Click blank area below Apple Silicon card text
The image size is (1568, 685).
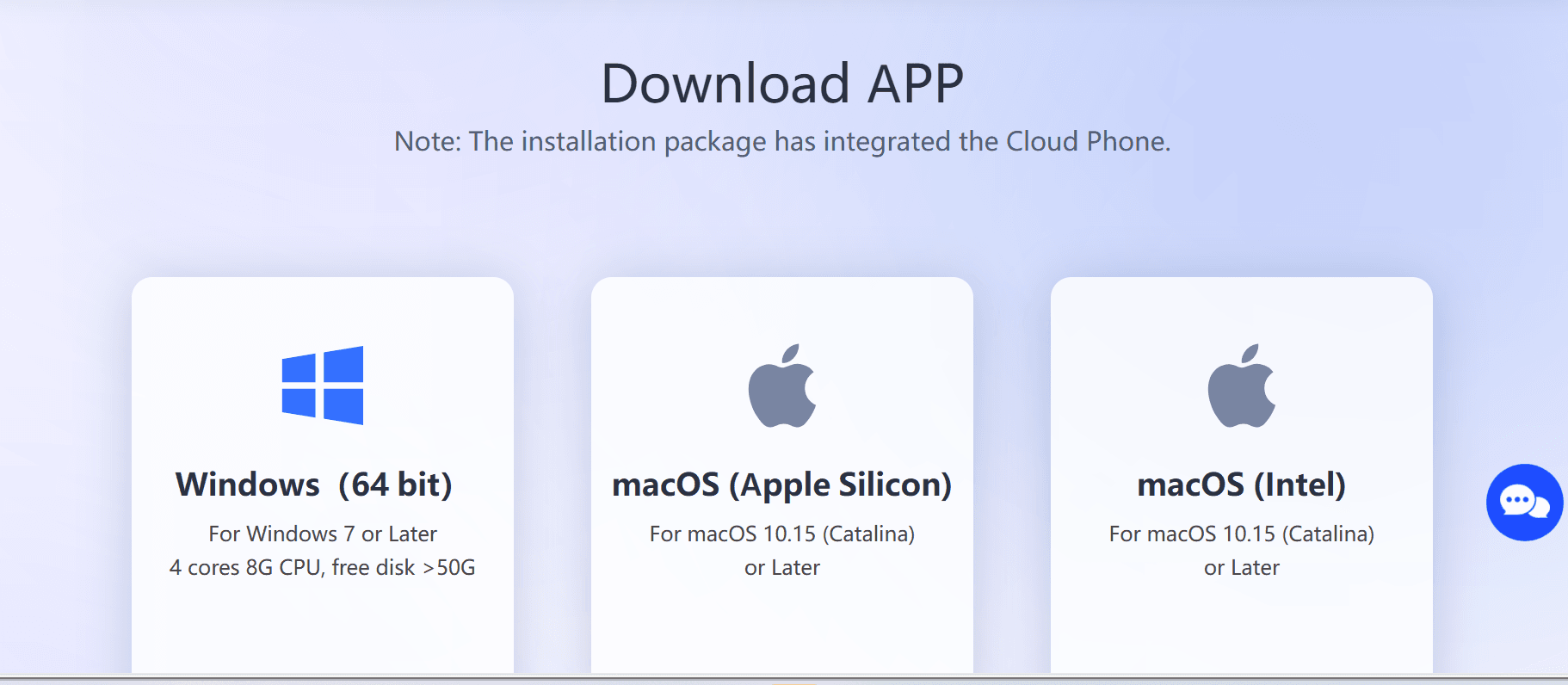(782, 628)
